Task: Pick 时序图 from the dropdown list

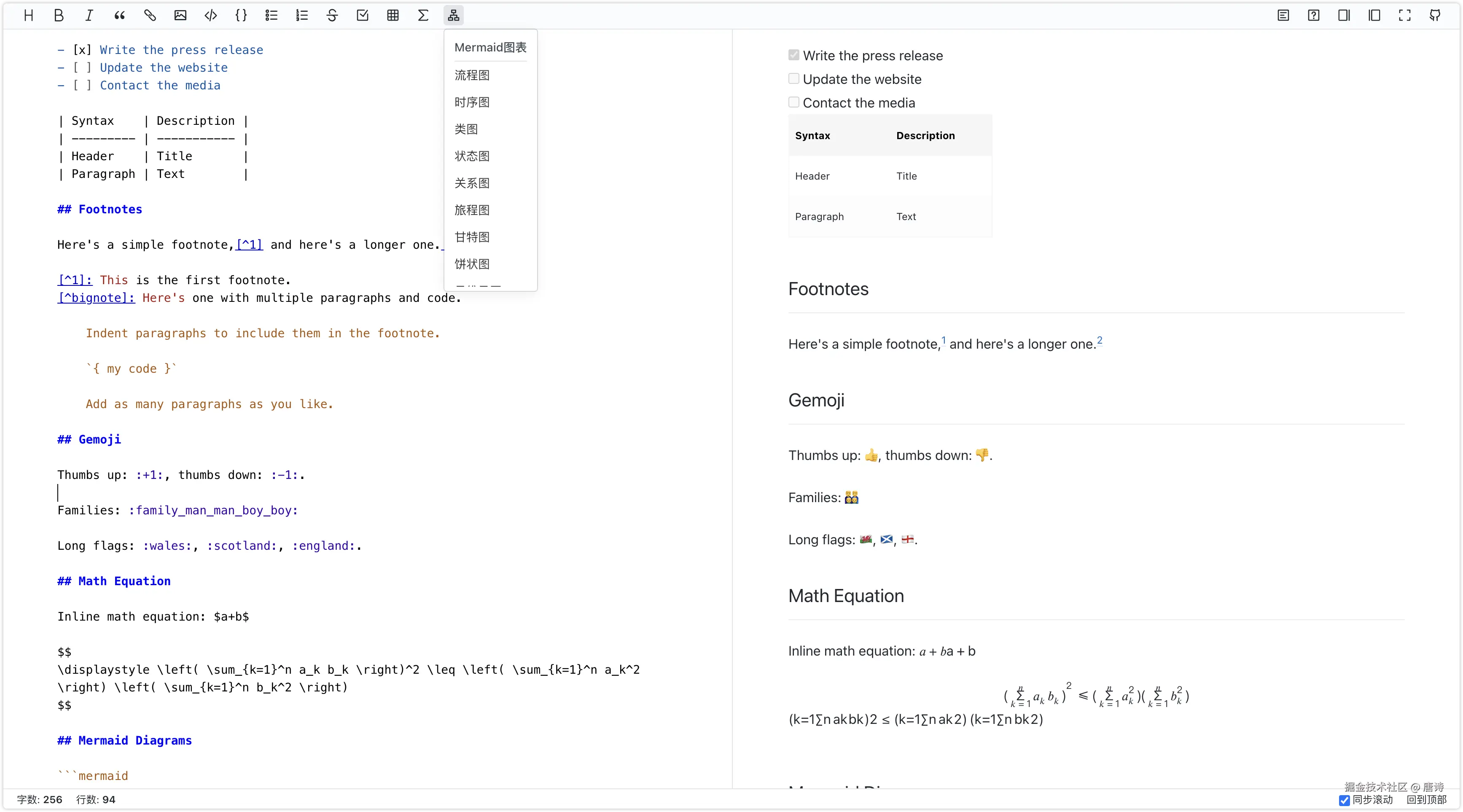Action: (x=472, y=102)
